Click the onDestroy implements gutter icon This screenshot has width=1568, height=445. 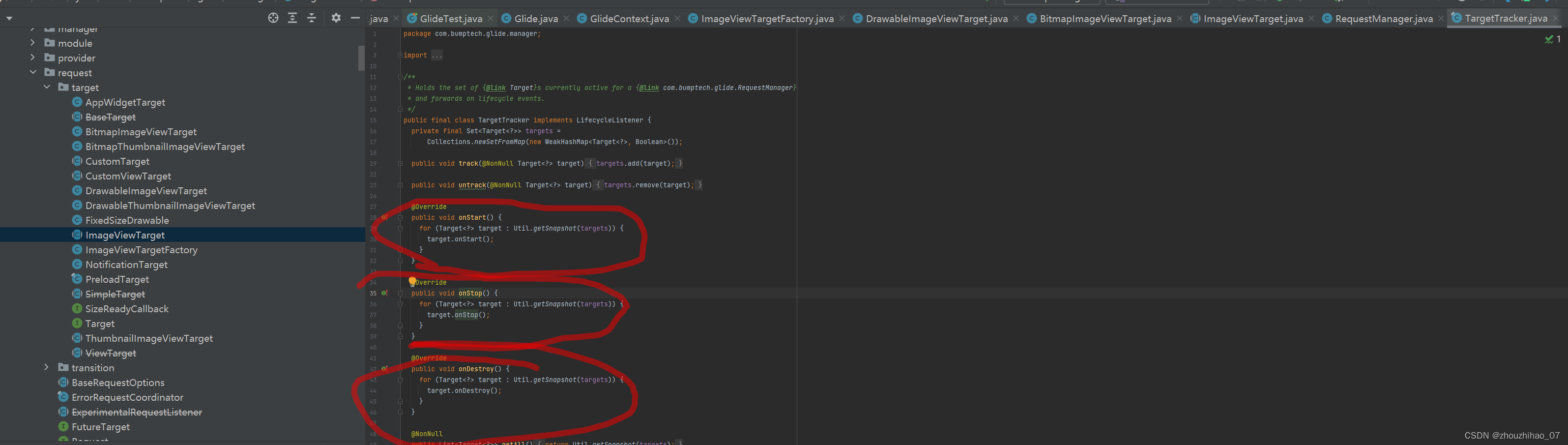pyautogui.click(x=385, y=369)
